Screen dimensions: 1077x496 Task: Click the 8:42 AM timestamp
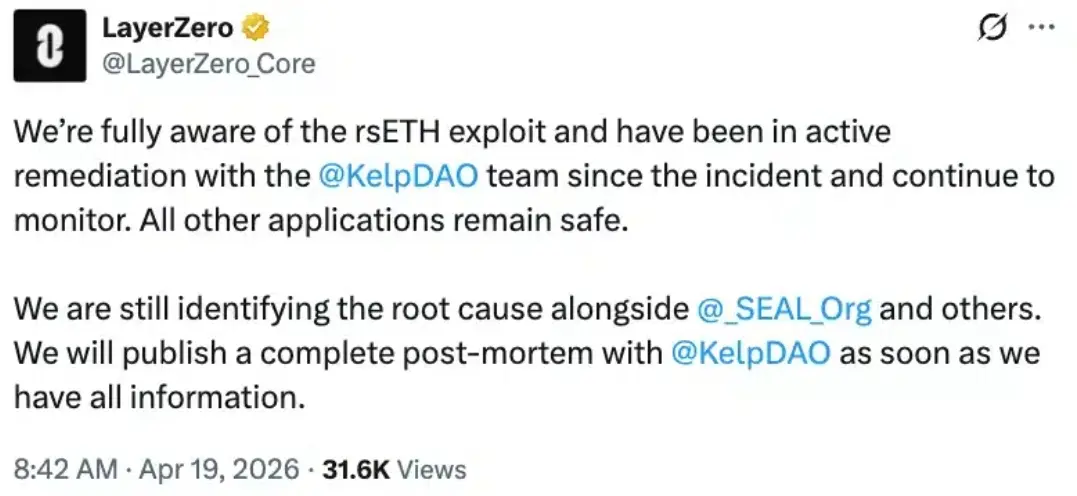point(65,470)
